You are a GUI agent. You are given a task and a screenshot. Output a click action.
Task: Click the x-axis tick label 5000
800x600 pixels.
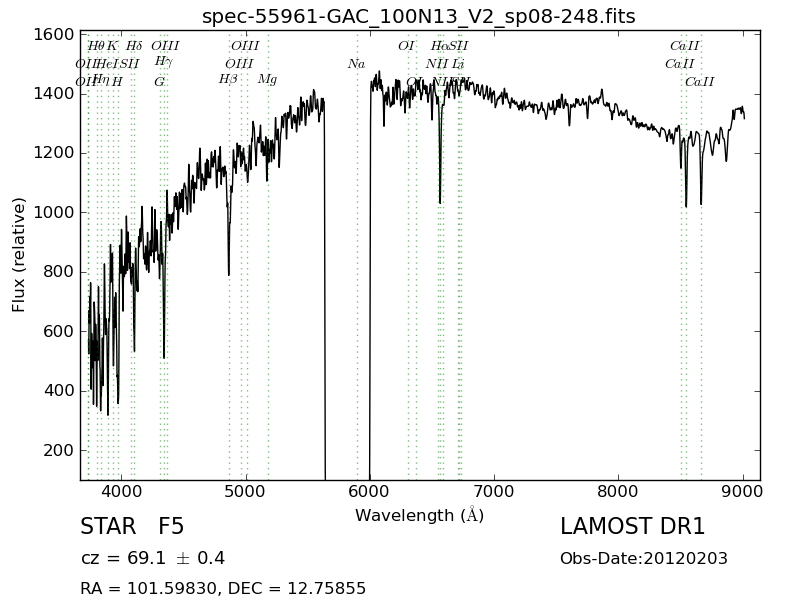(x=246, y=492)
